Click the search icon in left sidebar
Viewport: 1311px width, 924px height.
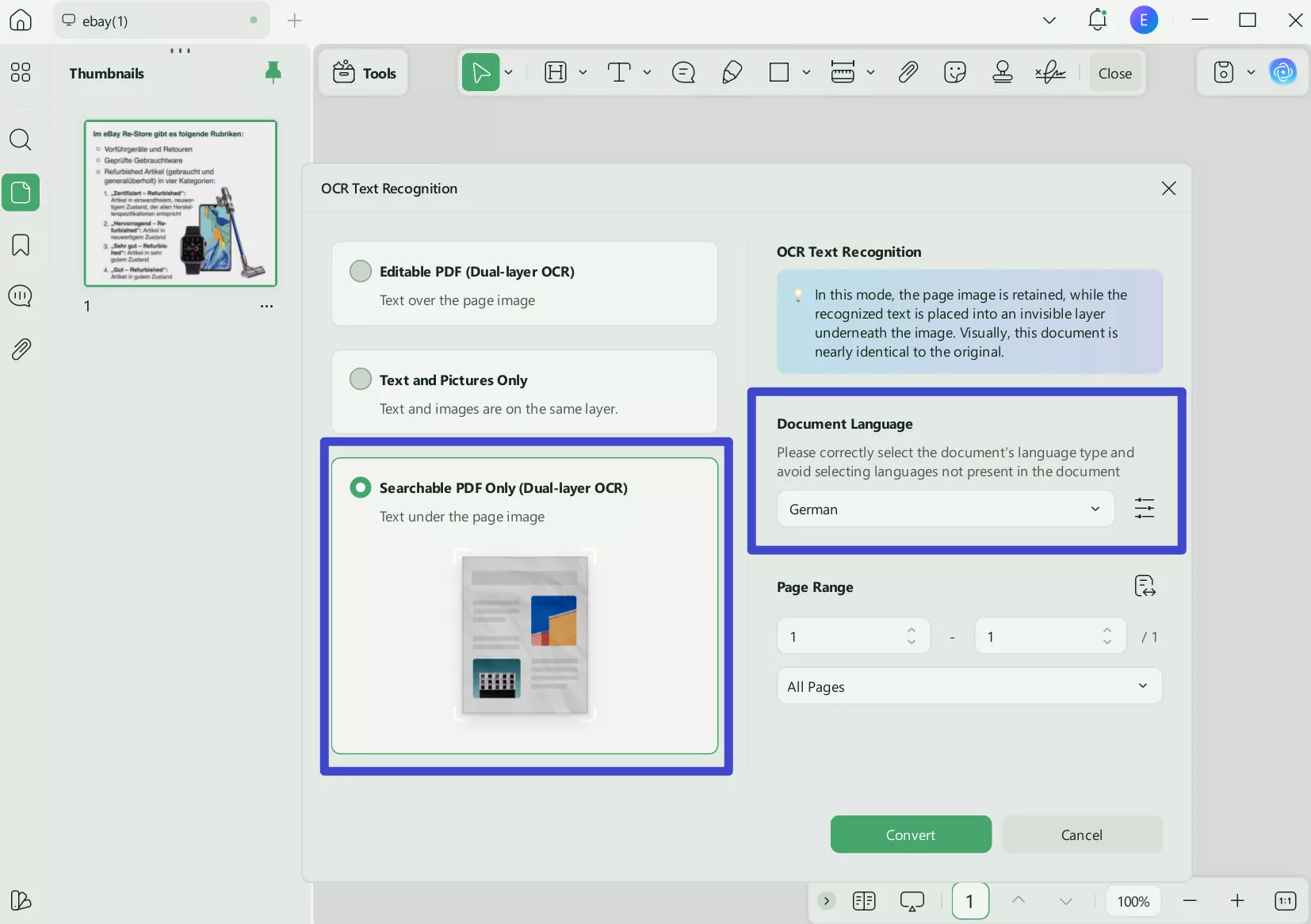click(21, 140)
